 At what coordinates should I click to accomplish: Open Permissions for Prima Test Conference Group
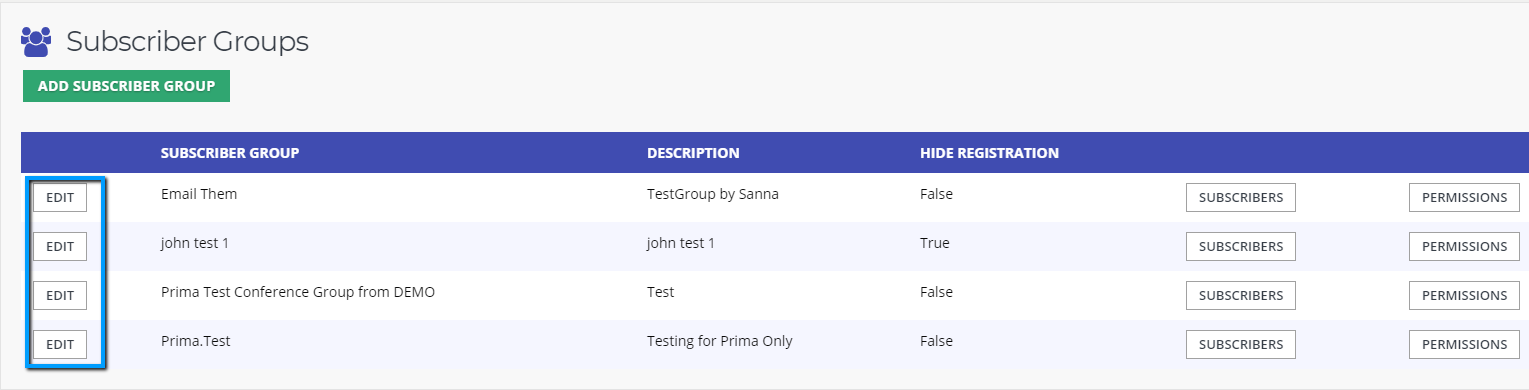point(1464,295)
